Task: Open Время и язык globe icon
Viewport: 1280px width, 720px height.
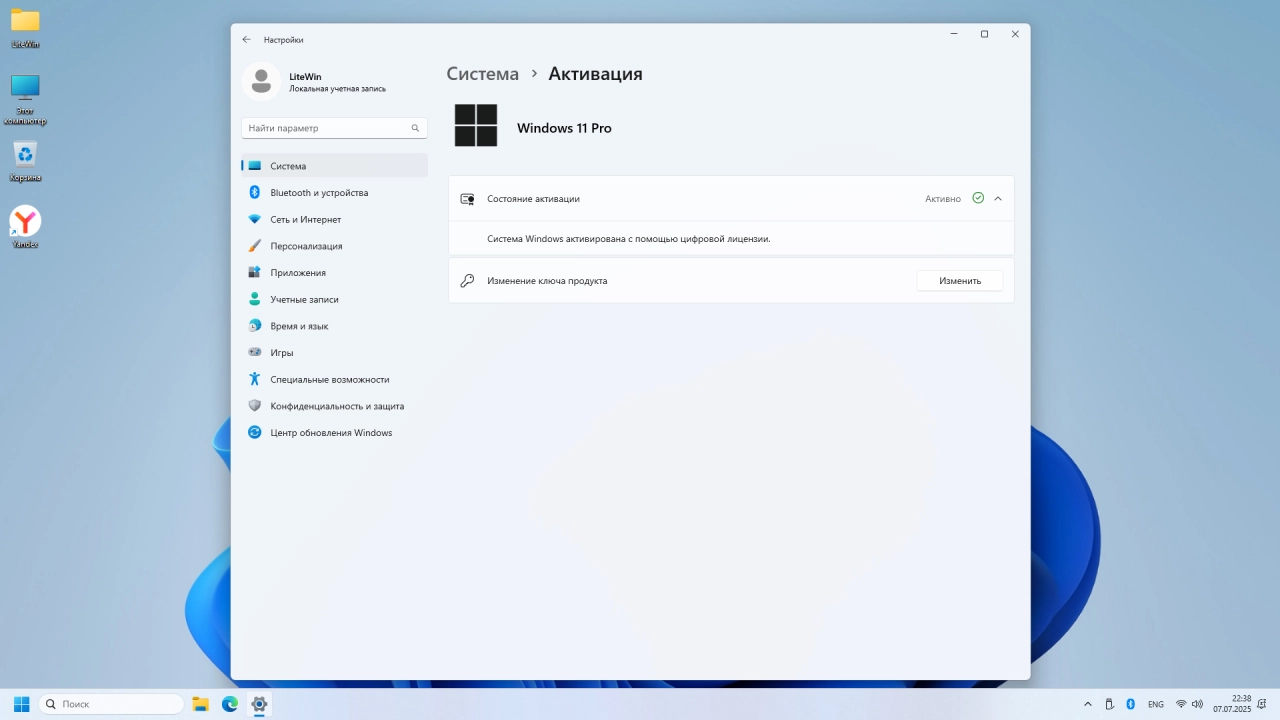Action: tap(255, 326)
